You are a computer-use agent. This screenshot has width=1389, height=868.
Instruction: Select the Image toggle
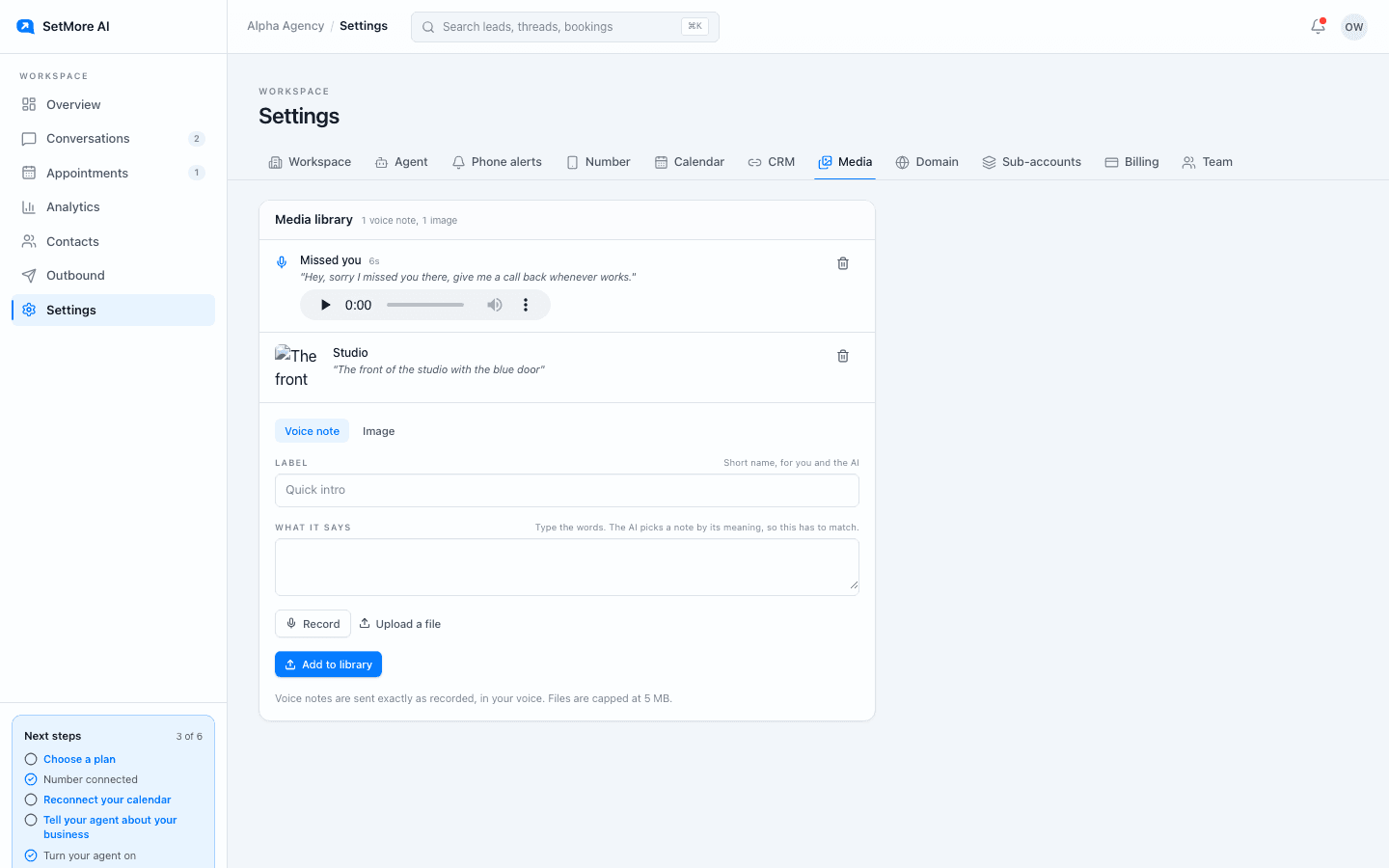click(378, 431)
